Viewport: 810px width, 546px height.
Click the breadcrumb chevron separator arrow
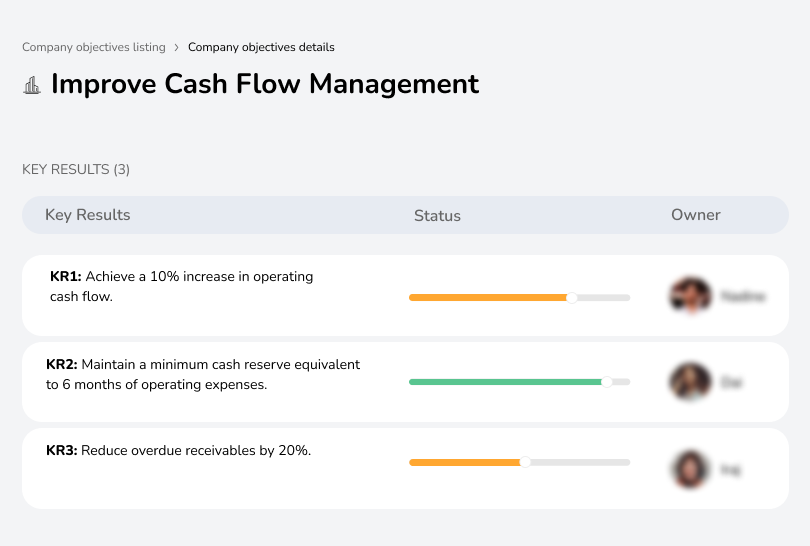[177, 47]
